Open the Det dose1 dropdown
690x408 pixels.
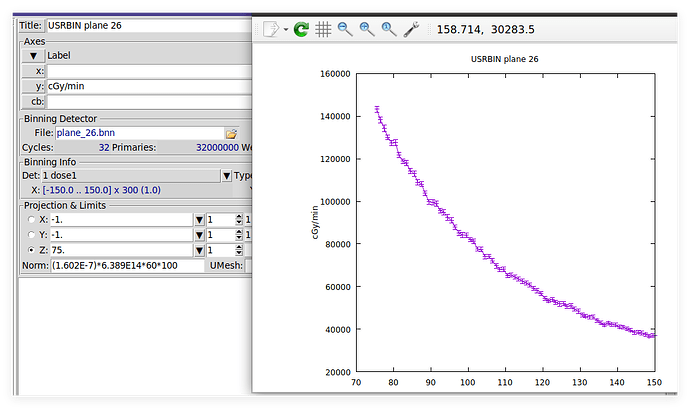tap(226, 176)
